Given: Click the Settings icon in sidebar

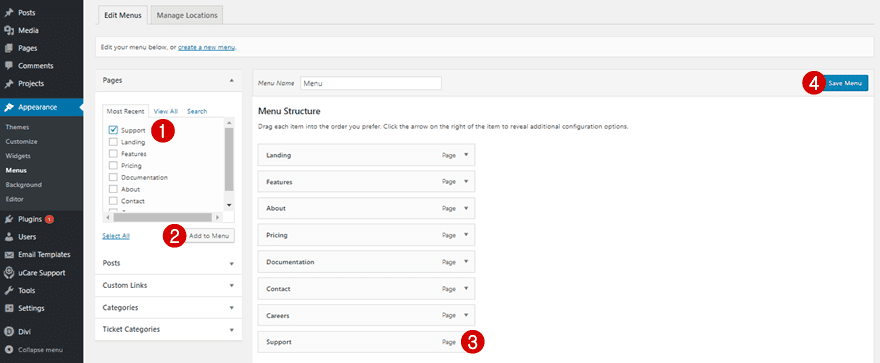Looking at the screenshot, I should coord(9,308).
